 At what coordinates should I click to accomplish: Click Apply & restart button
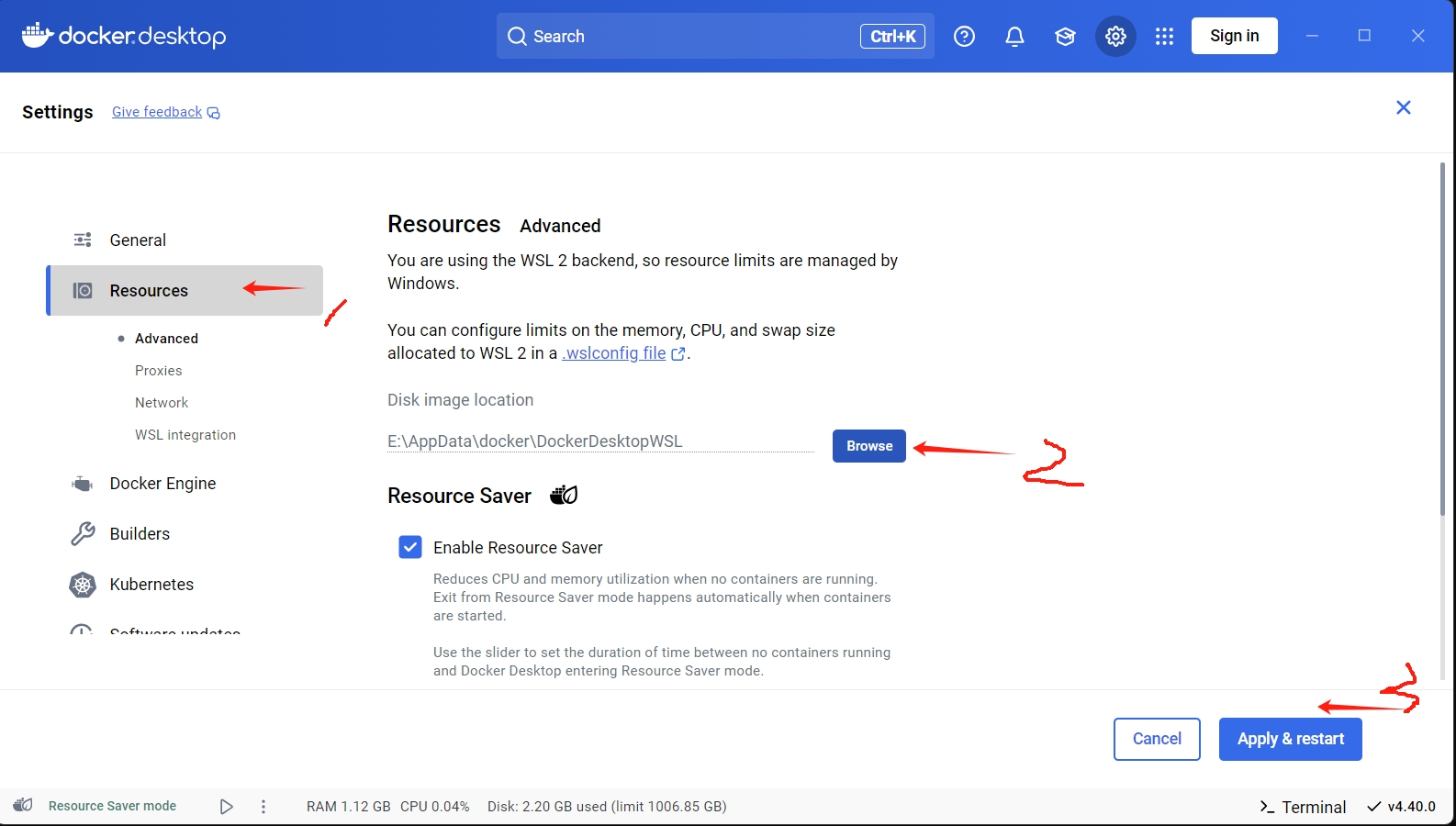1290,739
